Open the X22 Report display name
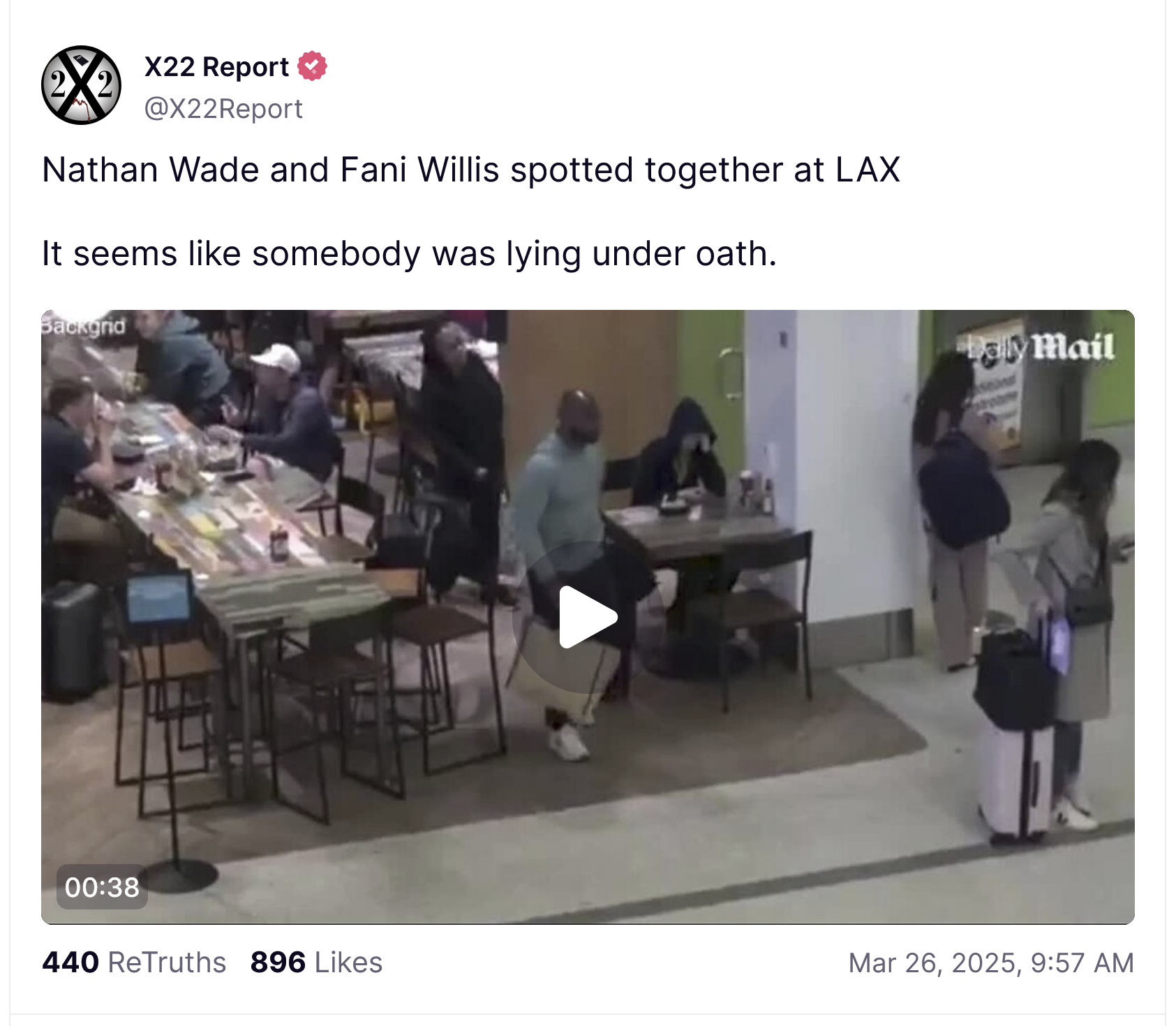Viewport: 1176px width, 1026px height. pos(216,67)
